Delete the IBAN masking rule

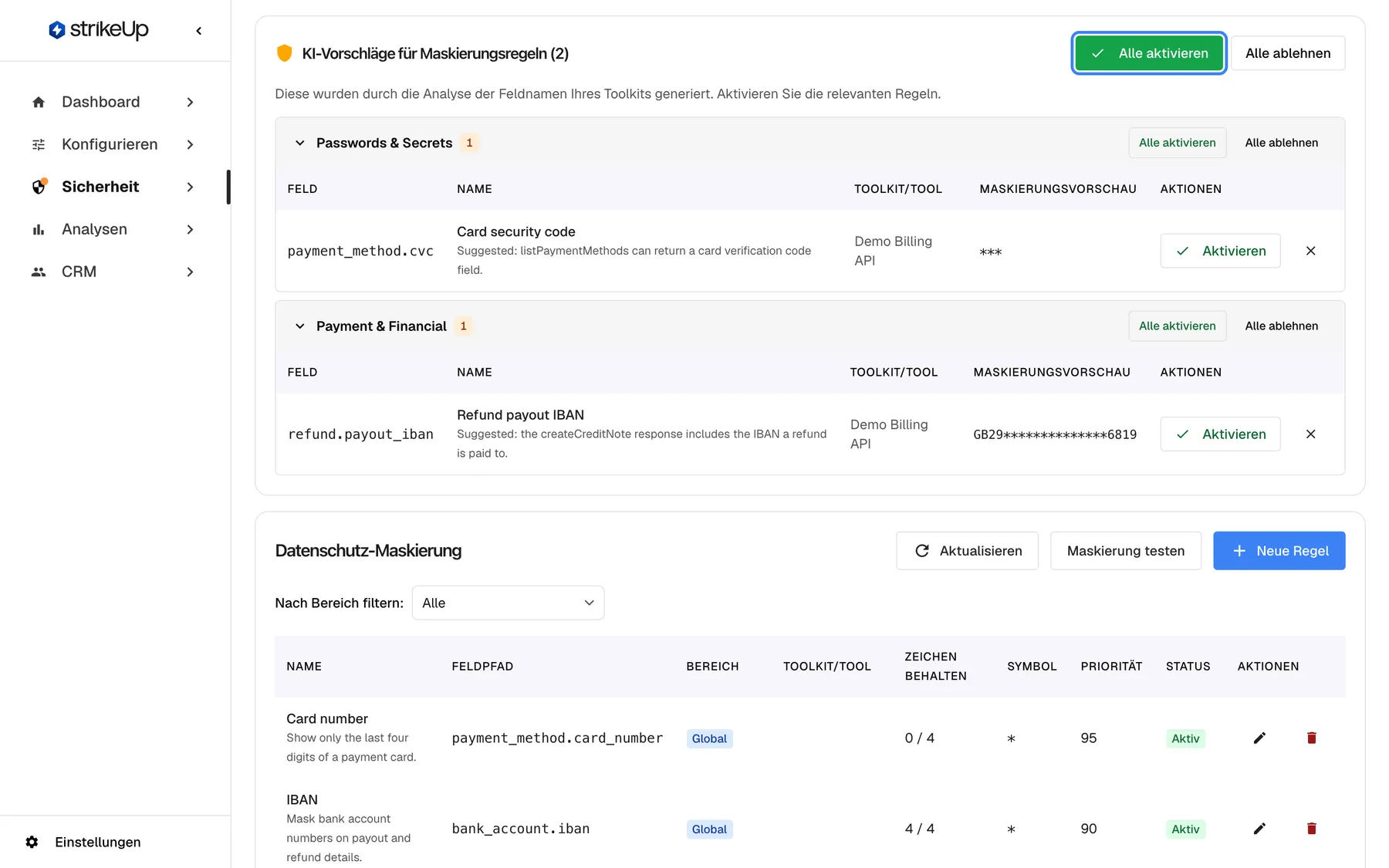[x=1311, y=829]
